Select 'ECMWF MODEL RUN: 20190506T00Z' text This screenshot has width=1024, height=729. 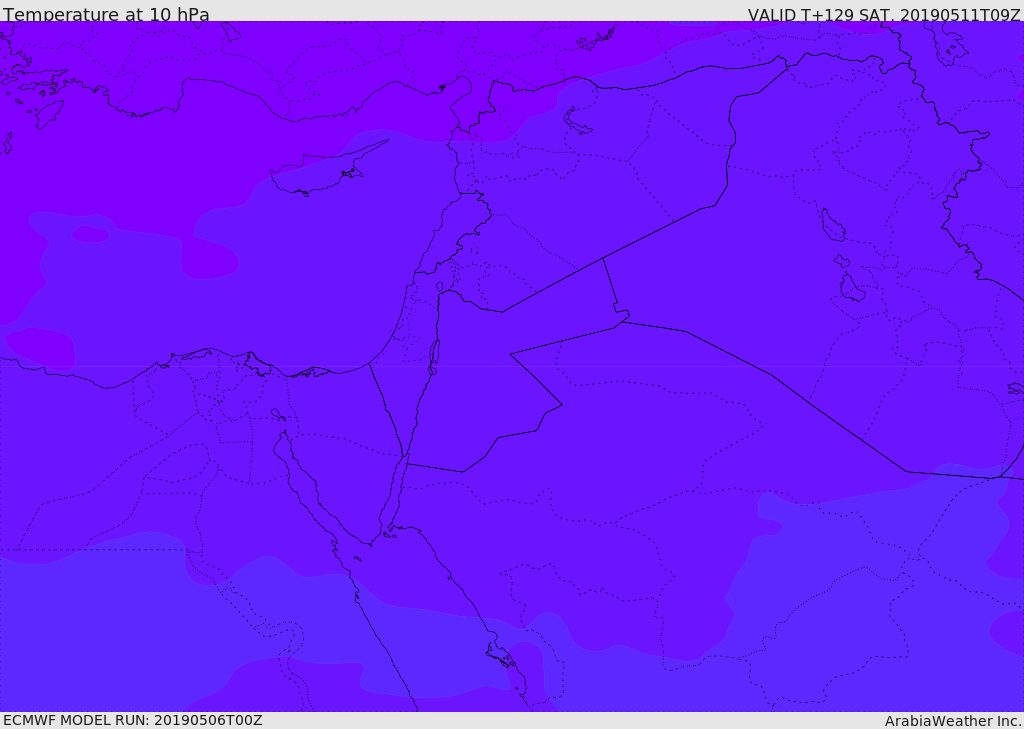coord(133,720)
